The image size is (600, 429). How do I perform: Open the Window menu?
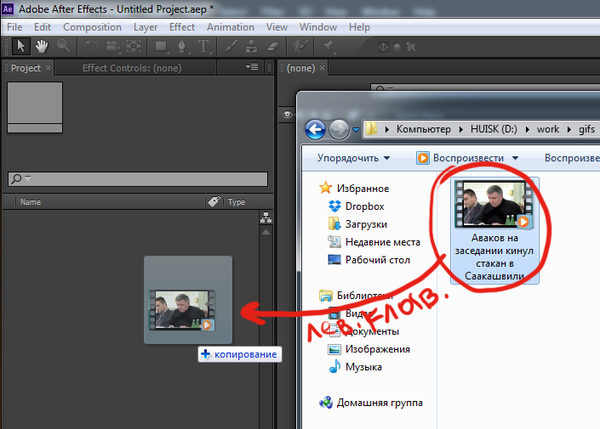318,27
